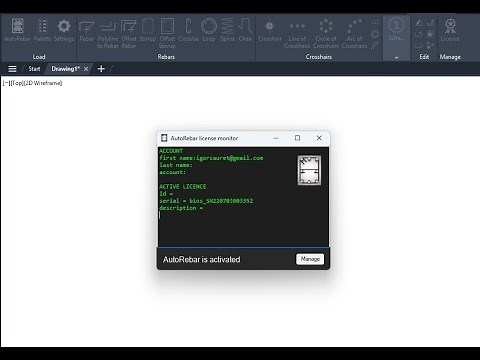
Task: Click the 'ACTIVE LICENCE' heading text
Action: pyautogui.click(x=183, y=187)
